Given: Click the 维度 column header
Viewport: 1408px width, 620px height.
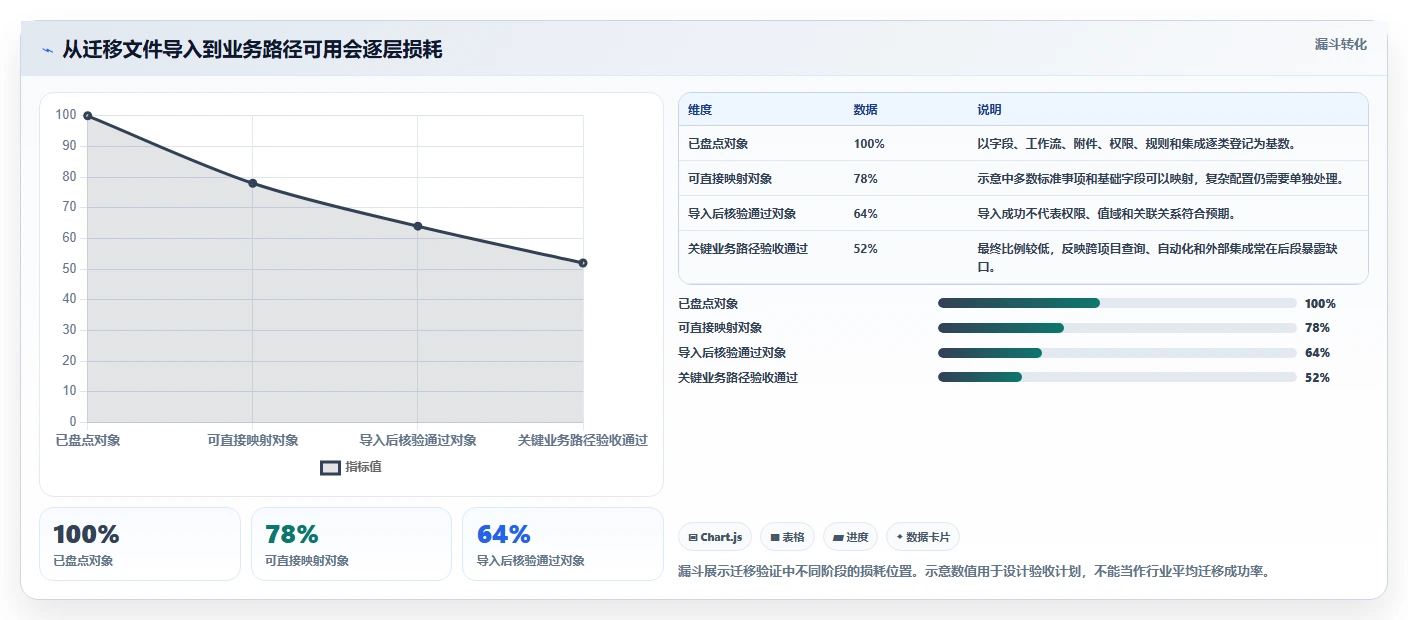Looking at the screenshot, I should coord(700,110).
